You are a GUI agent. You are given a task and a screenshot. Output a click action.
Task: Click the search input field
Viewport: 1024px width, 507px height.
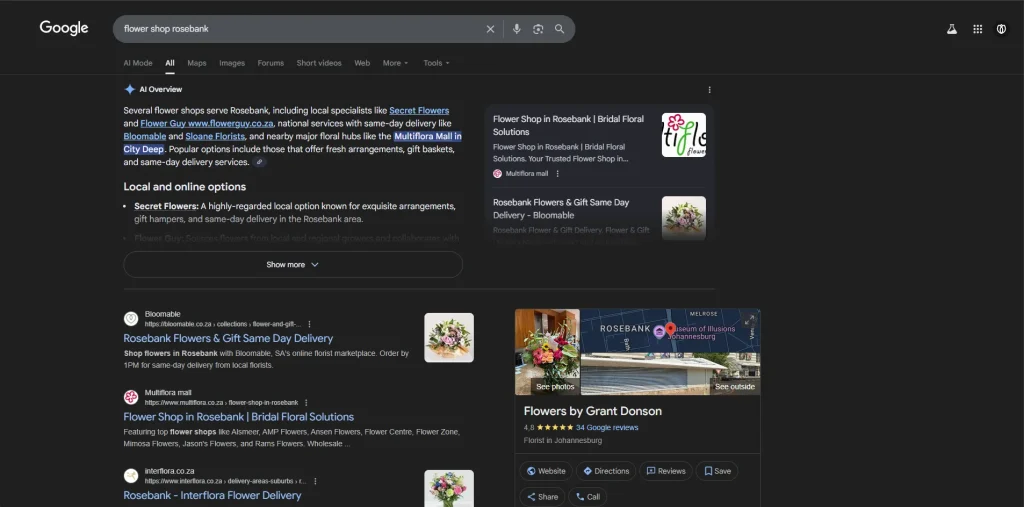(300, 29)
